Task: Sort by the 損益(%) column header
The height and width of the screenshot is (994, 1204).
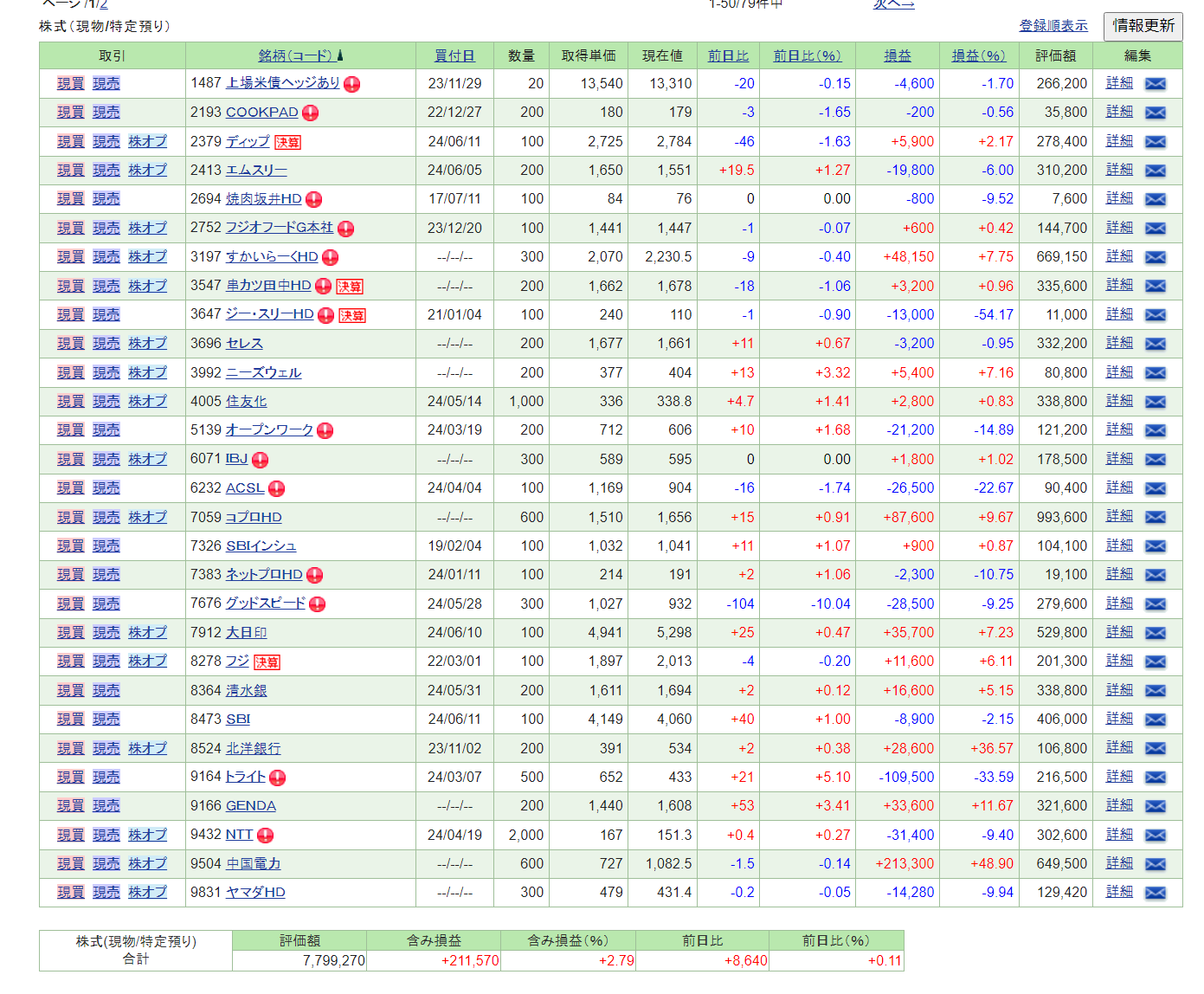Action: tap(978, 55)
